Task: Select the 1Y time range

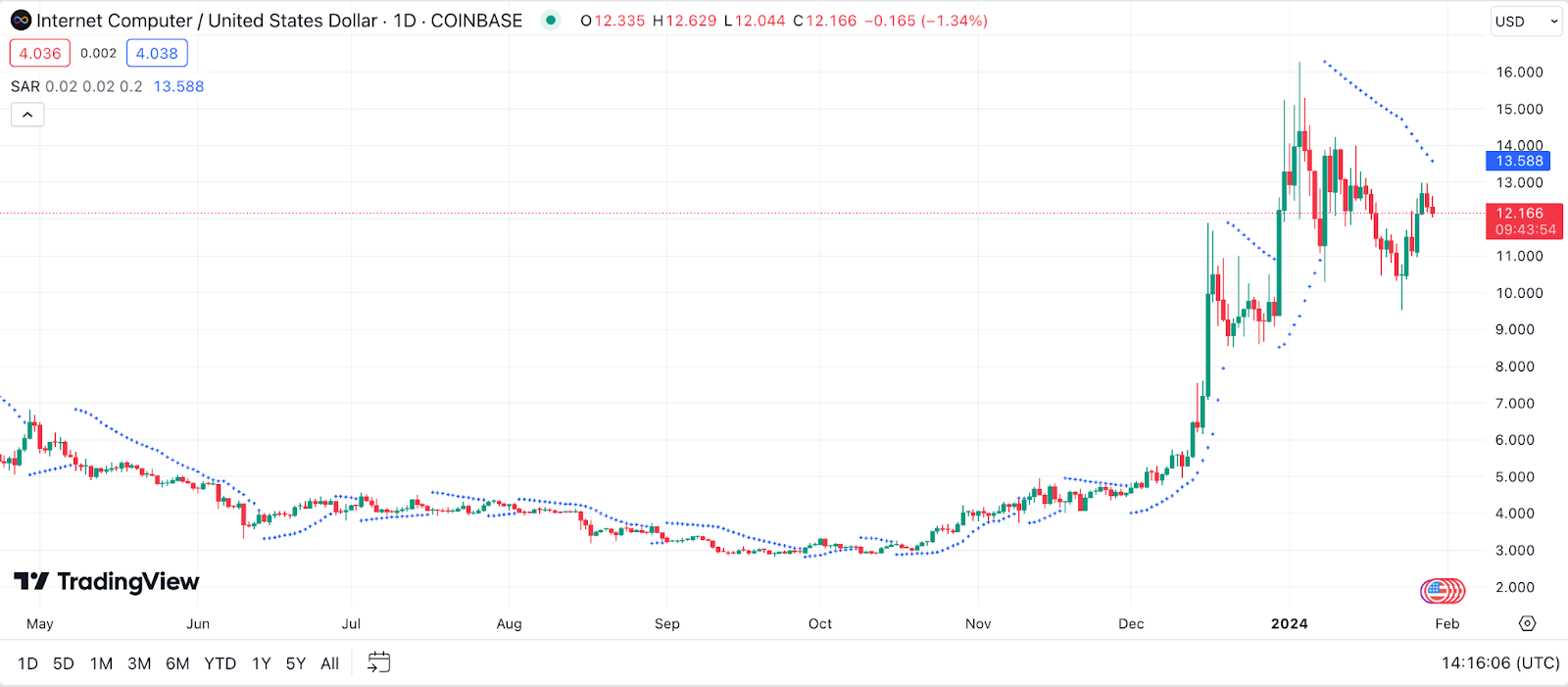Action: tap(261, 663)
